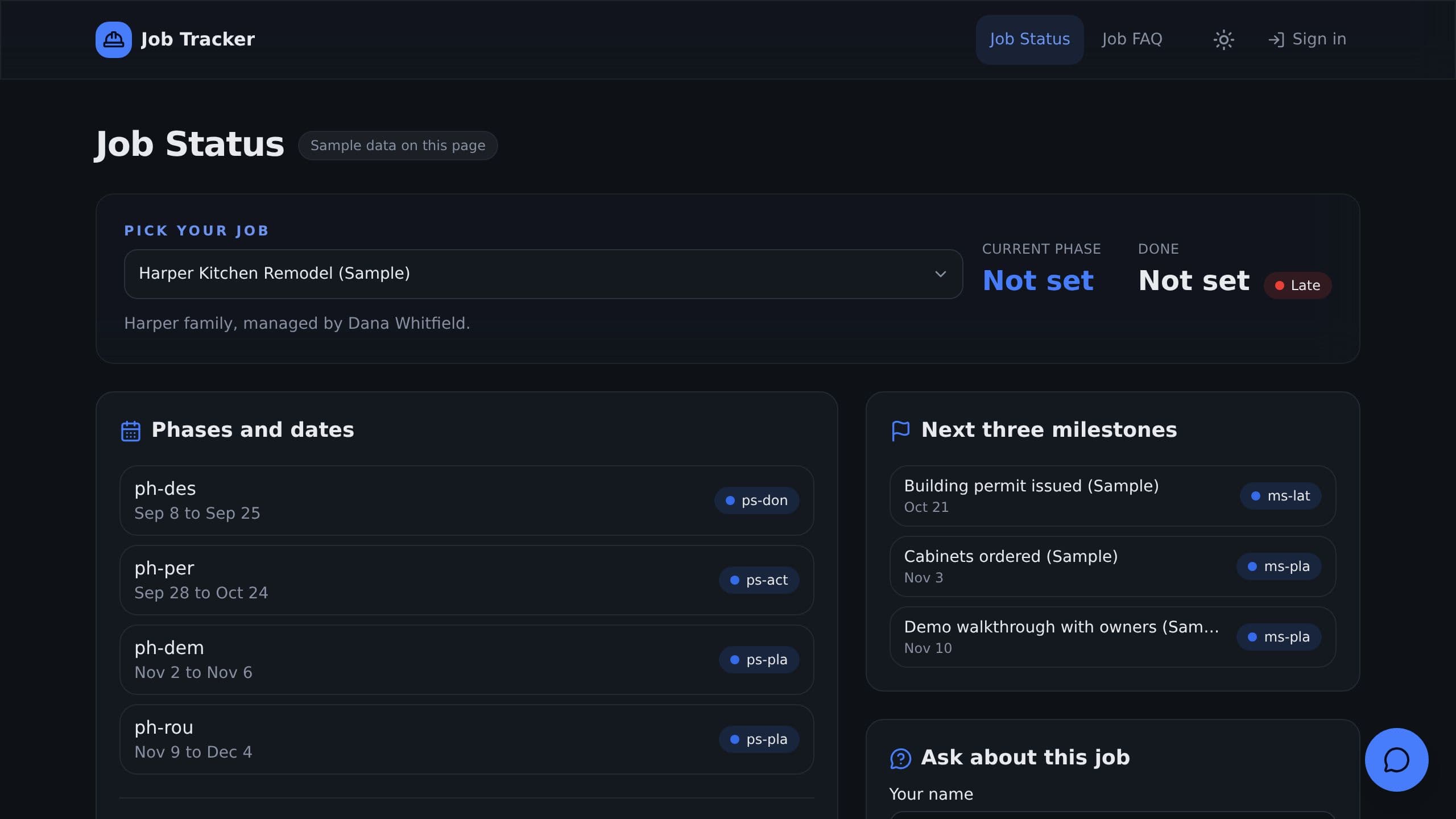This screenshot has width=1456, height=819.
Task: Click the dropdown chevron in the job picker
Action: point(940,274)
